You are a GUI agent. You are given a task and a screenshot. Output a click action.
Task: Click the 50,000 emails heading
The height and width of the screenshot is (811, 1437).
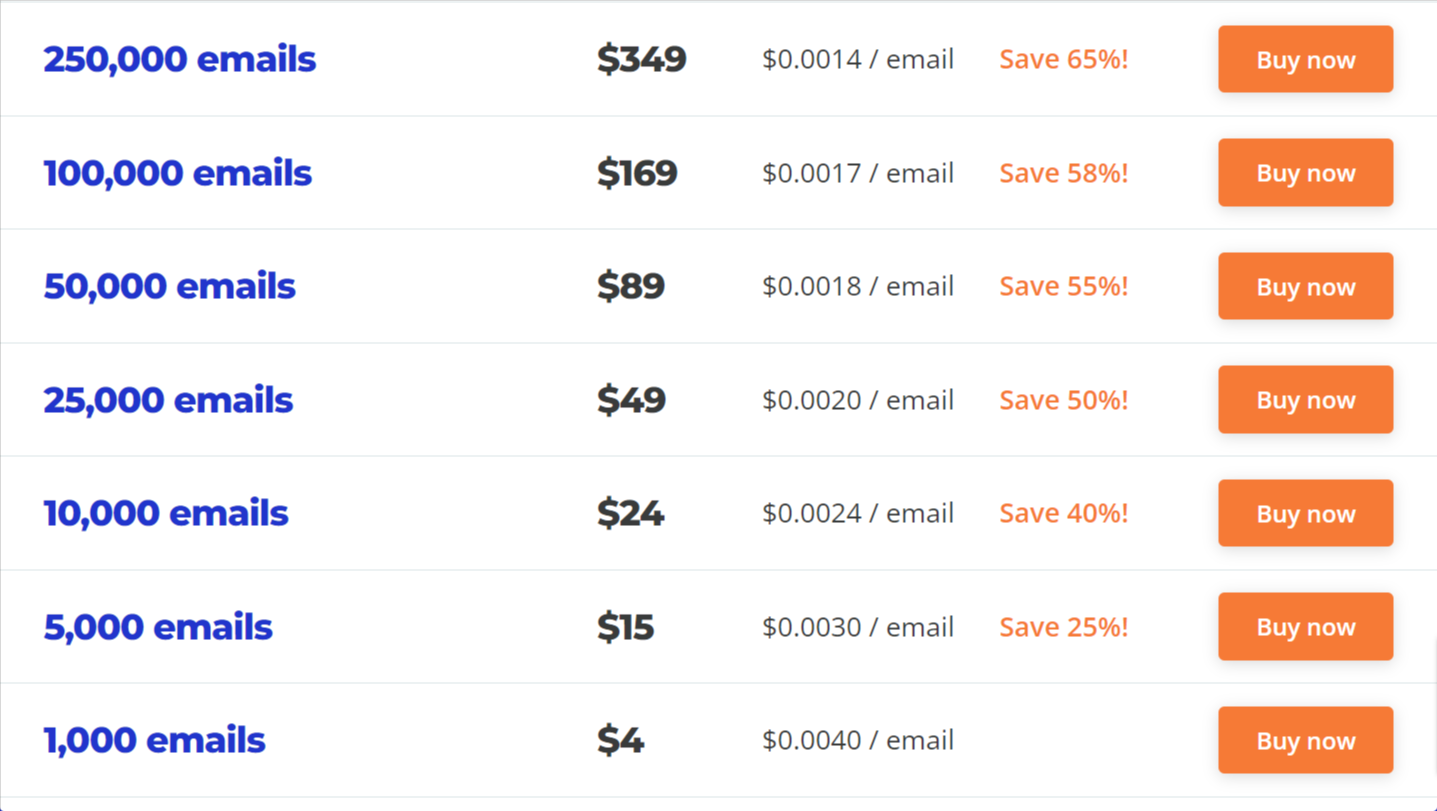coord(169,286)
